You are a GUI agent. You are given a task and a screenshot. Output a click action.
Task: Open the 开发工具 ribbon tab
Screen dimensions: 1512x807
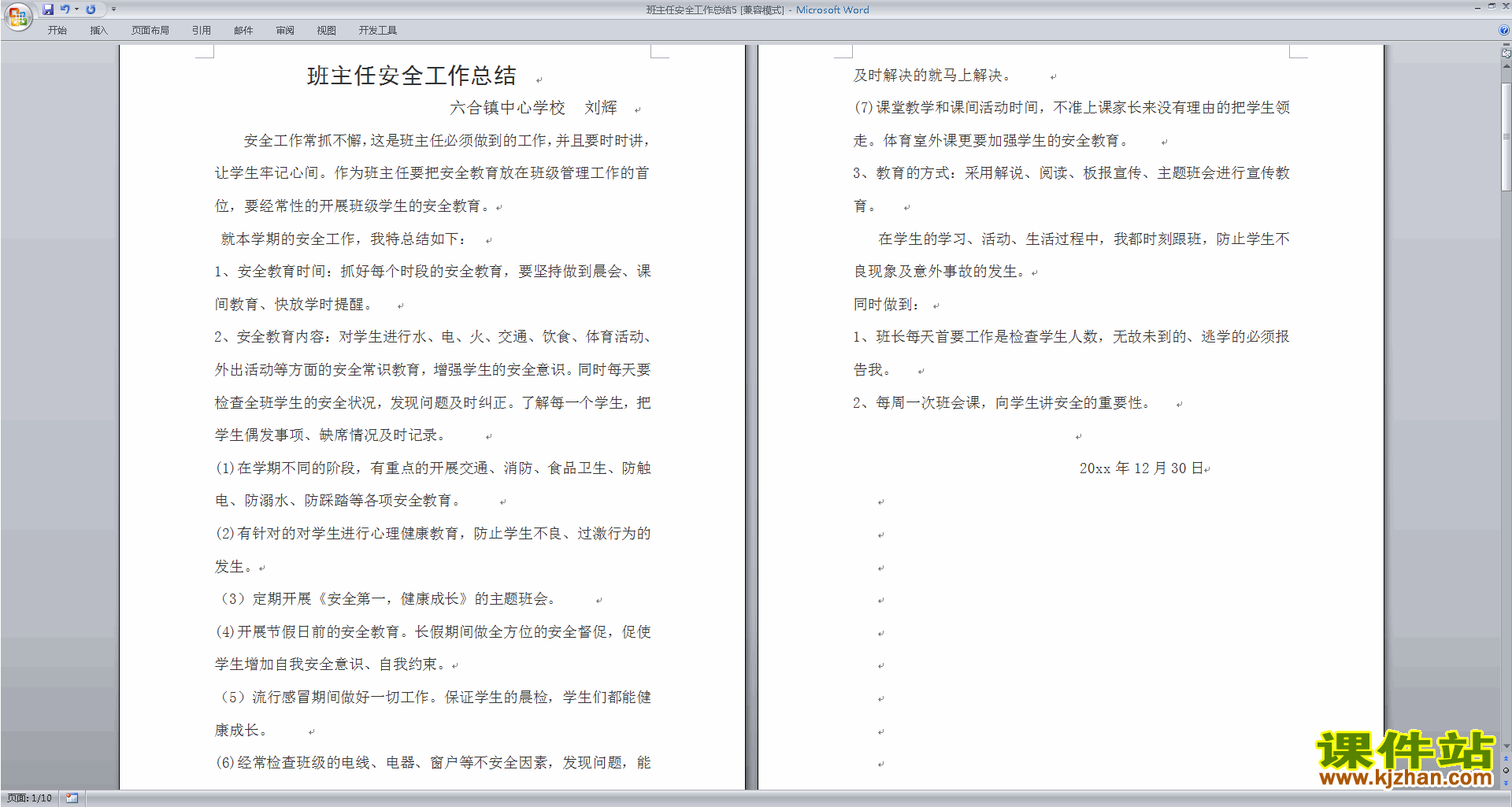click(378, 31)
